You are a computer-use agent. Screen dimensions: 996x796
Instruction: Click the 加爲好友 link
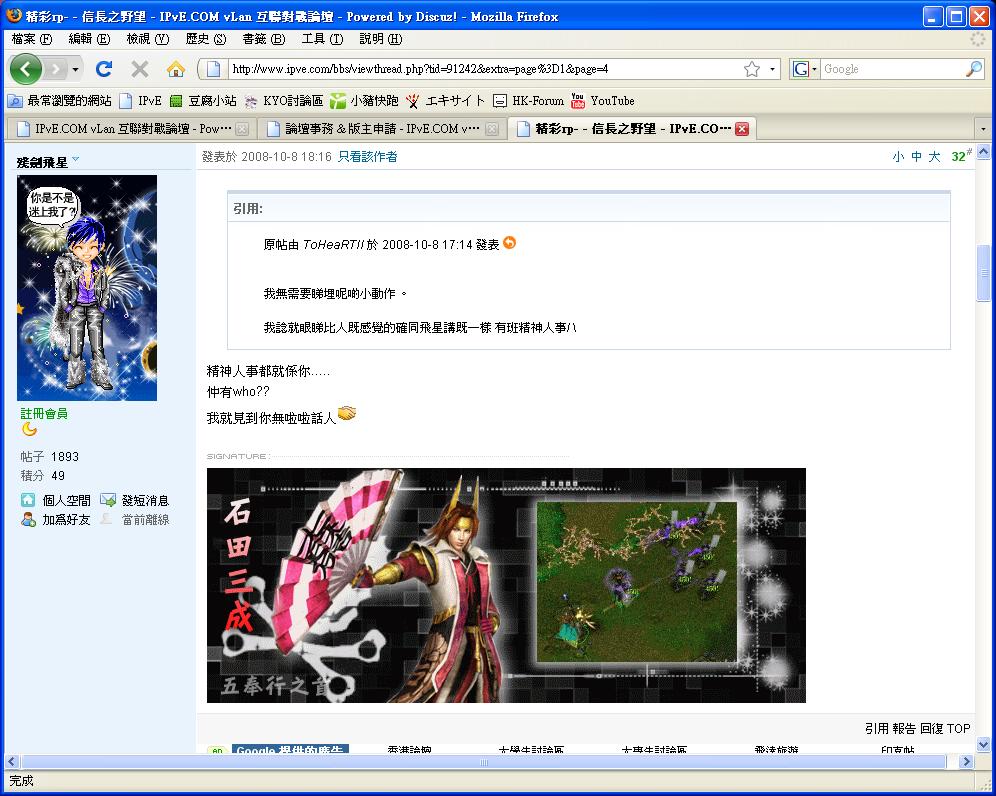[66, 520]
